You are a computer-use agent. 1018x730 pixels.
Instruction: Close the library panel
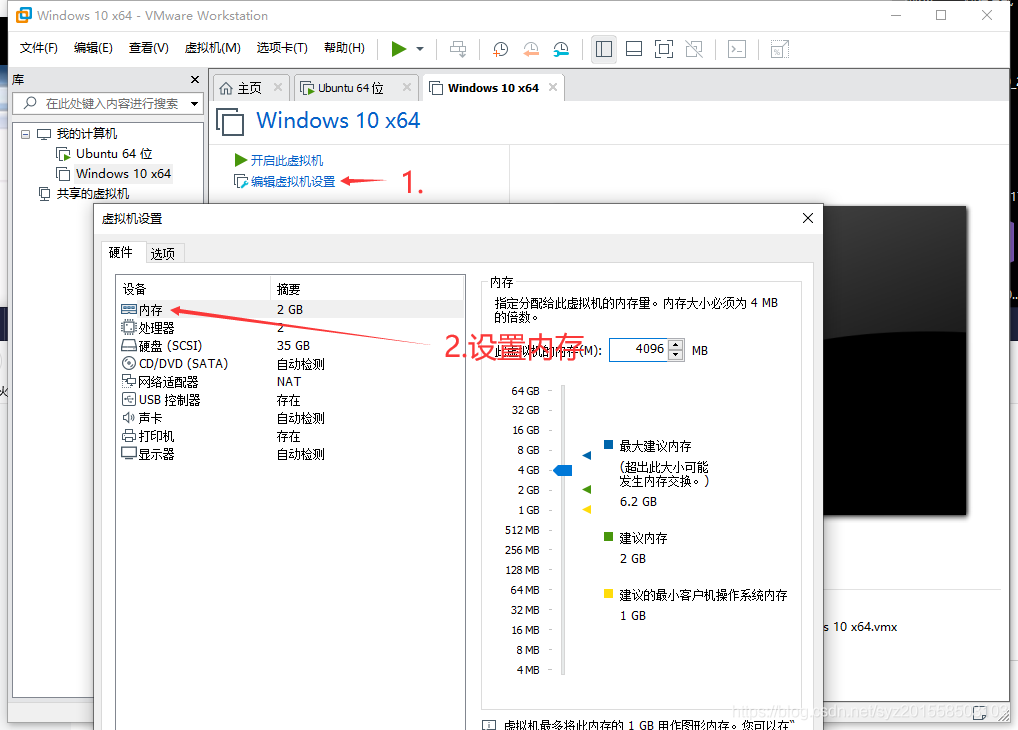(195, 79)
